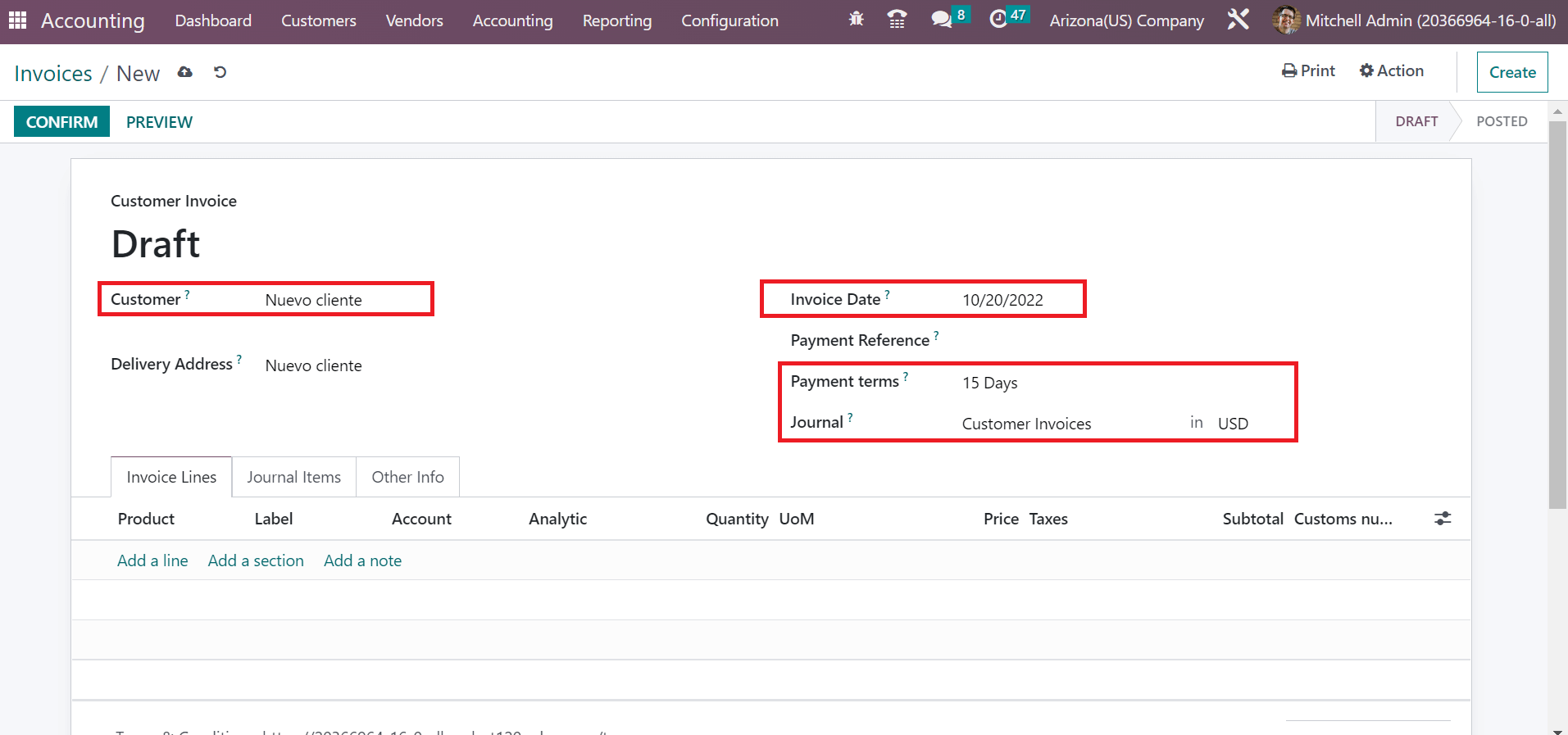This screenshot has width=1568, height=735.
Task: Click the Label column header
Action: 274,519
